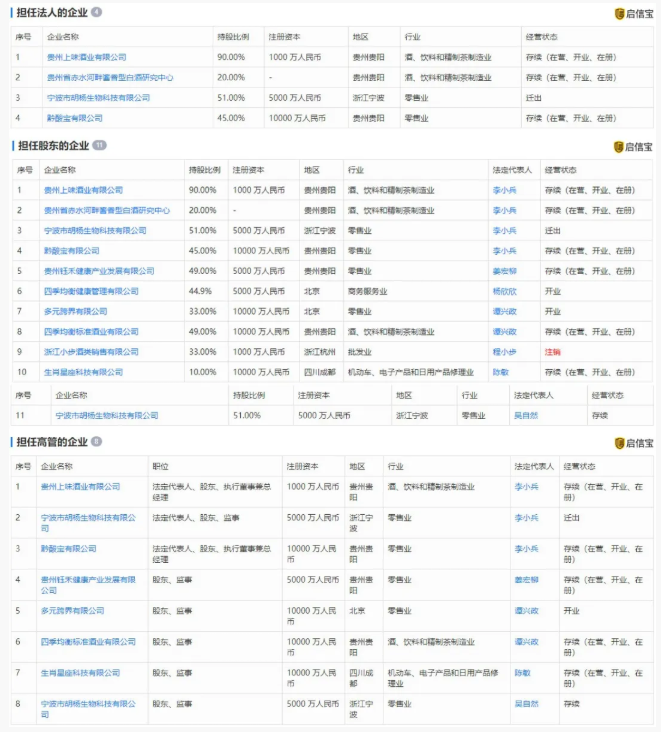Click 谭兴政 in 担任股东 row 8
Viewport: 661px width, 732px height.
(505, 331)
